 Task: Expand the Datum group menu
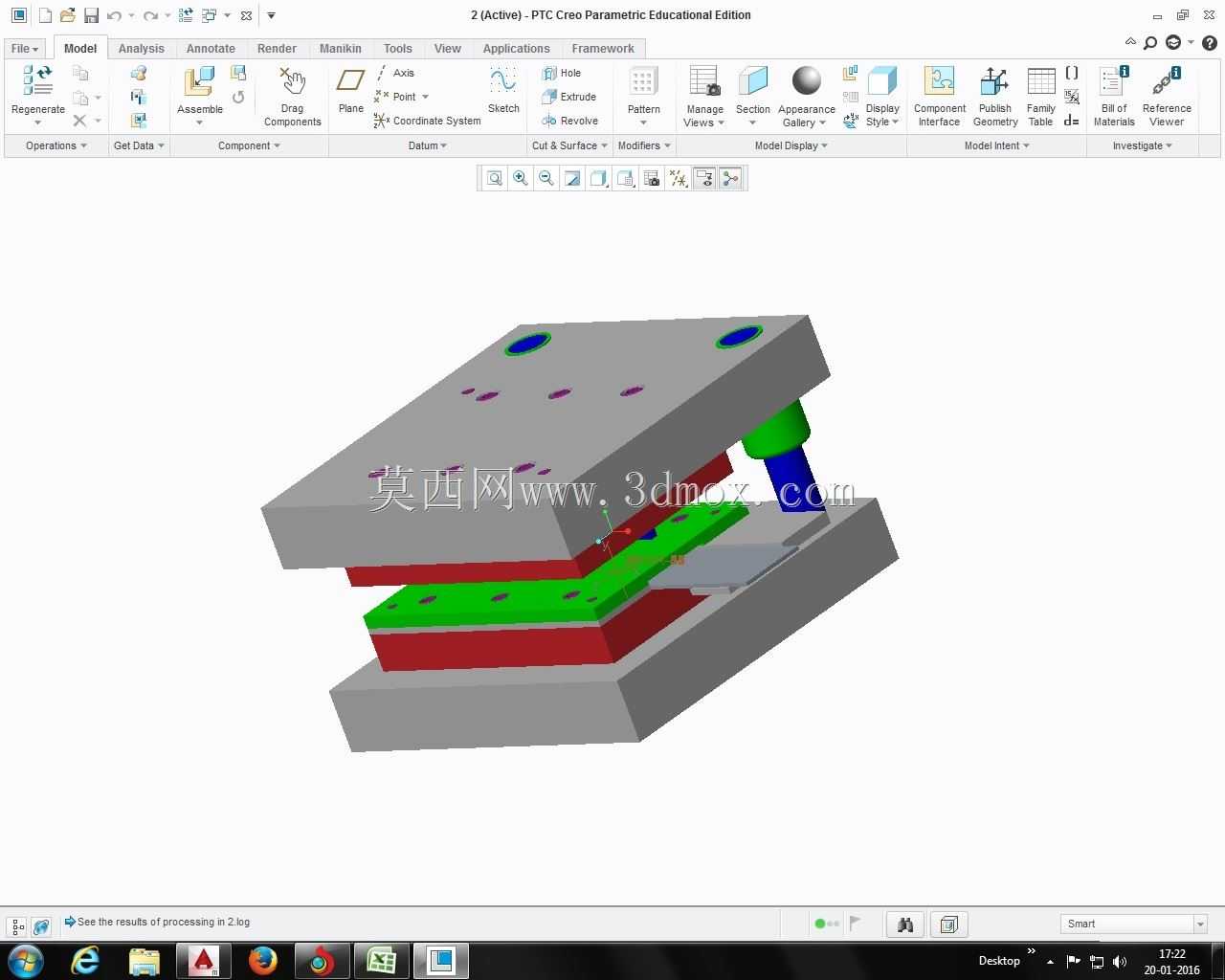click(x=428, y=145)
